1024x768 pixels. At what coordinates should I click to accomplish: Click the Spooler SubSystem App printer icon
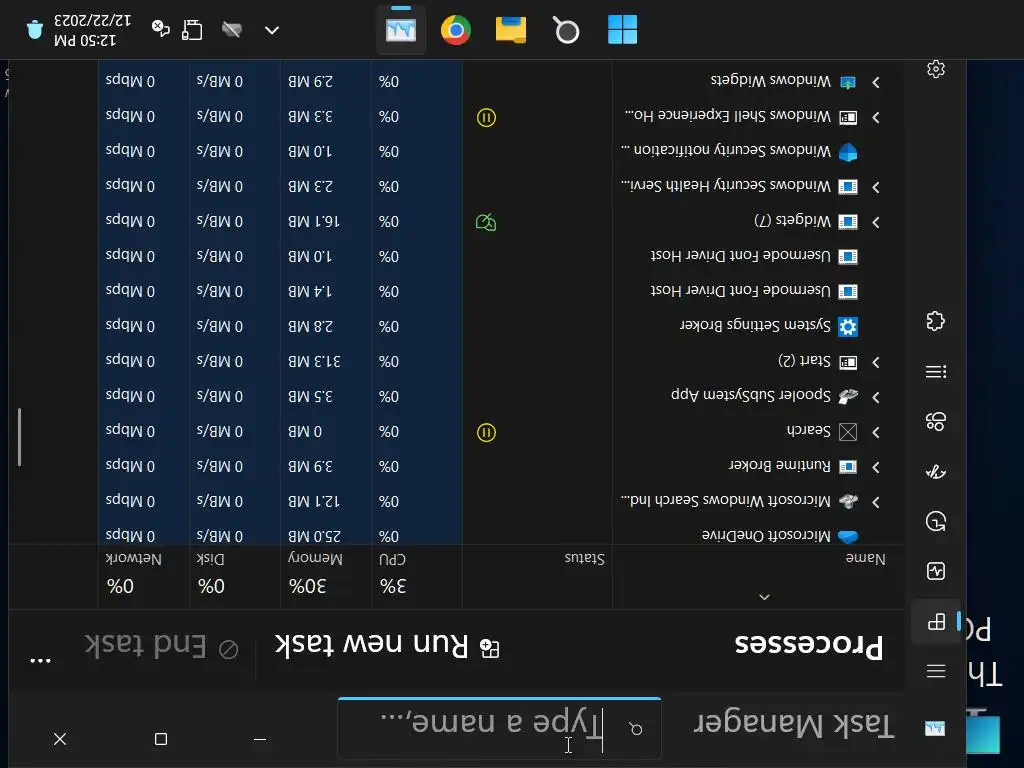848,396
